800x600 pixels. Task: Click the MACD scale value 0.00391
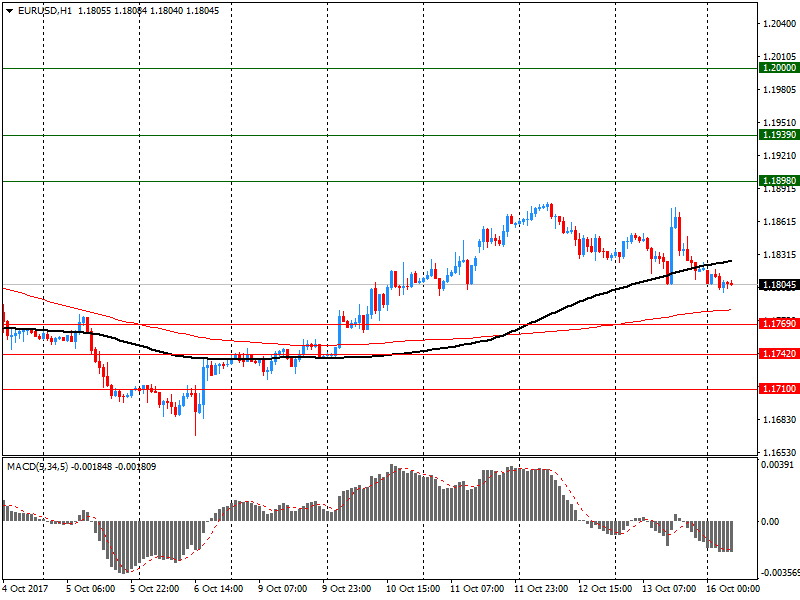[777, 464]
